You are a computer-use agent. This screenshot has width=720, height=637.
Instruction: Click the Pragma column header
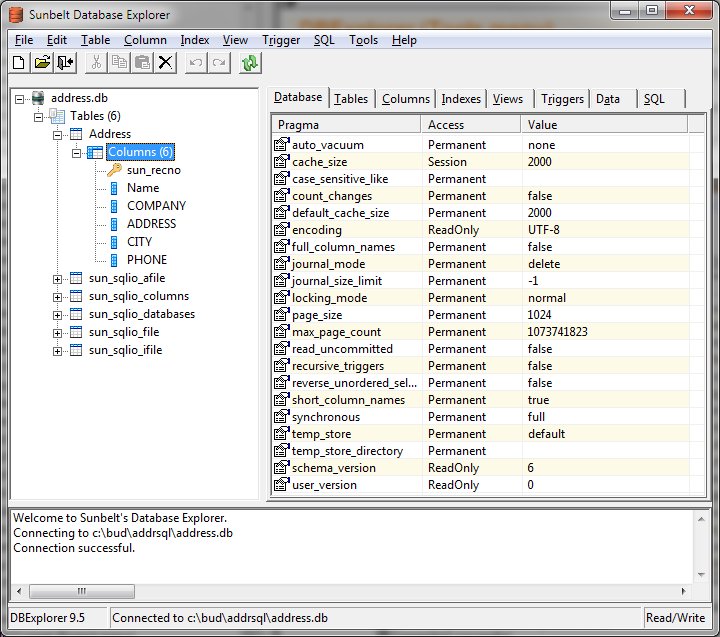click(345, 125)
